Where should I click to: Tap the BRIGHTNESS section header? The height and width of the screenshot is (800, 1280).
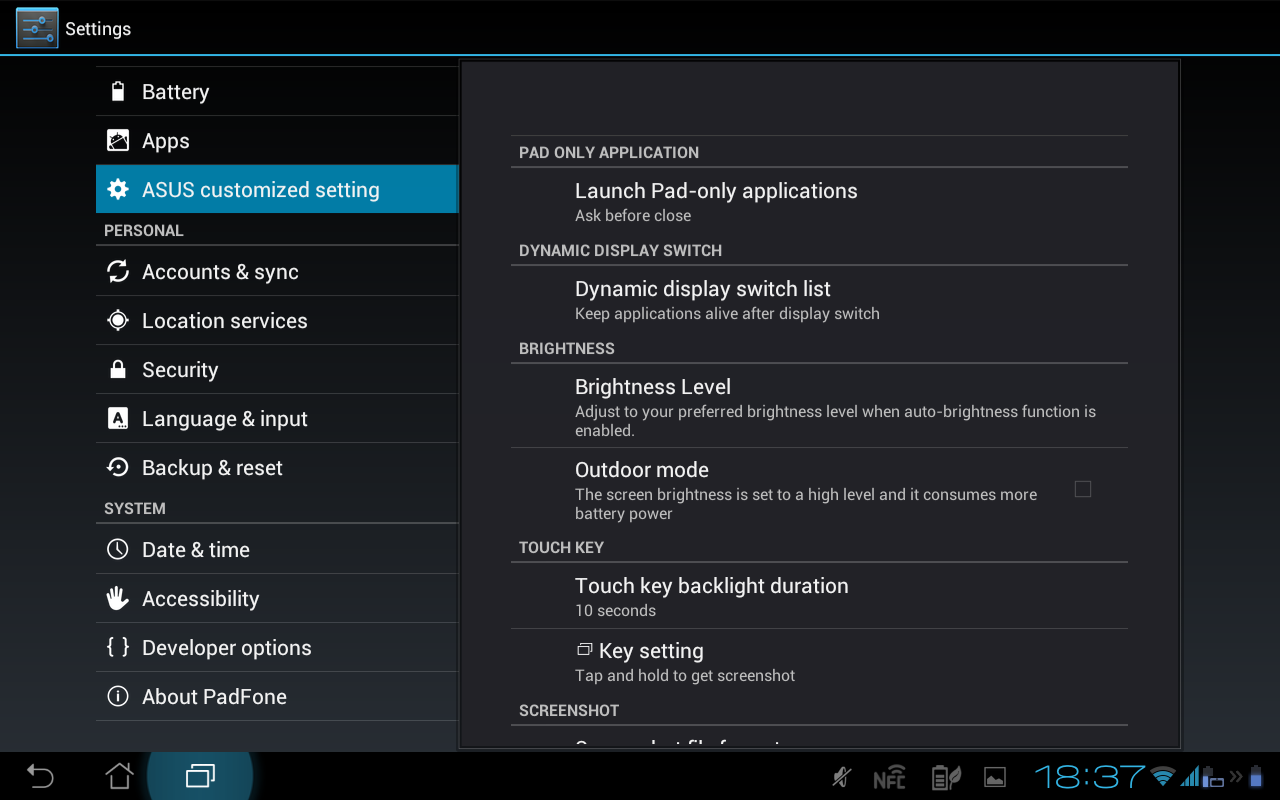pyautogui.click(x=567, y=349)
